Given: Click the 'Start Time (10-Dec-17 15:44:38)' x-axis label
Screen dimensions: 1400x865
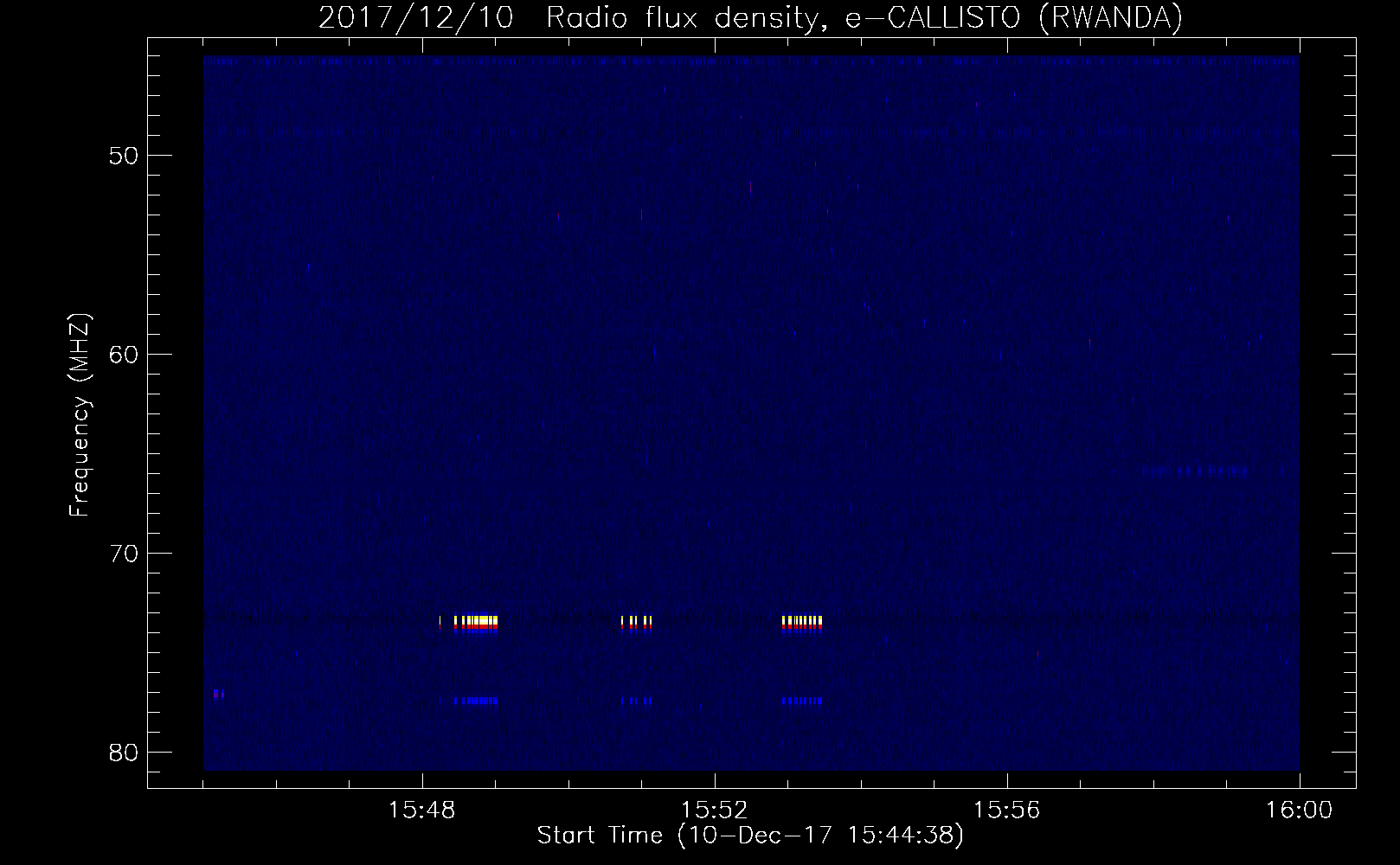Looking at the screenshot, I should (749, 836).
